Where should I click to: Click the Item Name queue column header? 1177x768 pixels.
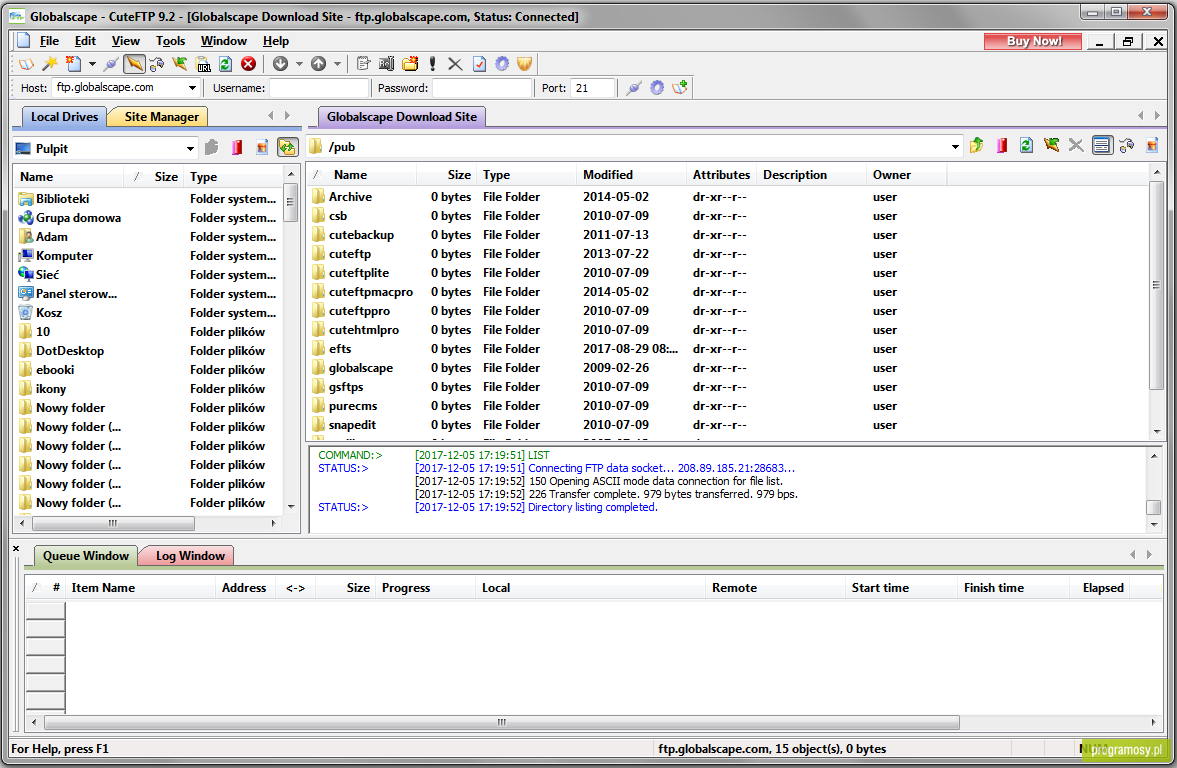click(140, 589)
